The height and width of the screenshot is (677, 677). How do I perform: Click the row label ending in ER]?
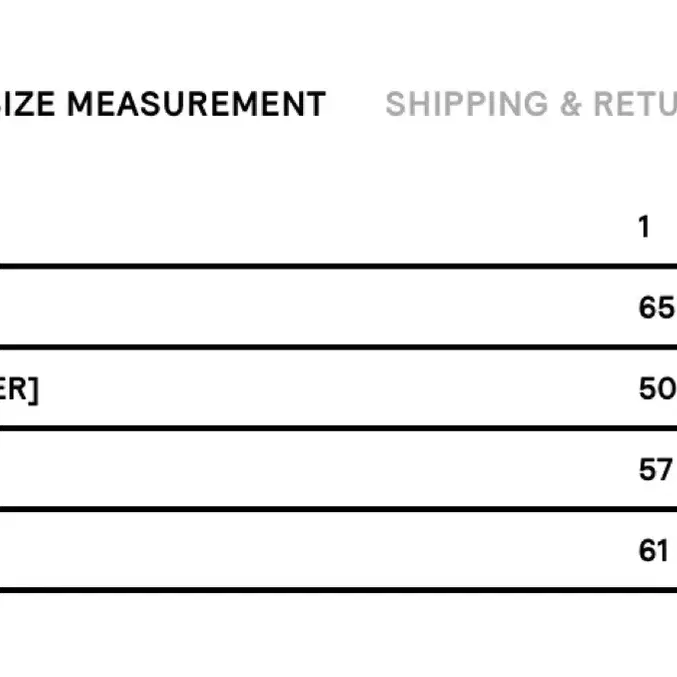tap(19, 389)
